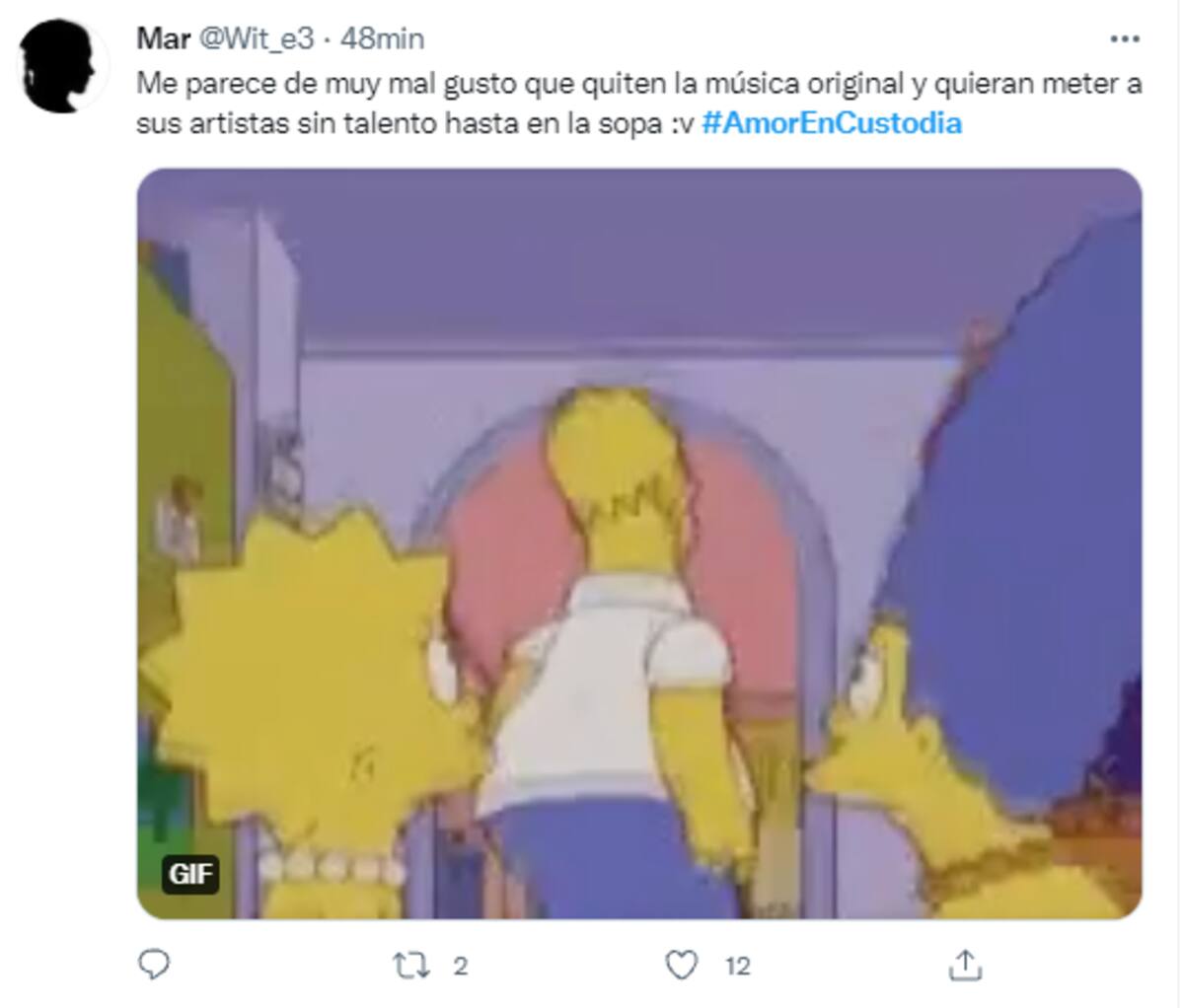Open the #AmorEnCustodia hashtag link
The height and width of the screenshot is (1008, 1184).
click(832, 123)
